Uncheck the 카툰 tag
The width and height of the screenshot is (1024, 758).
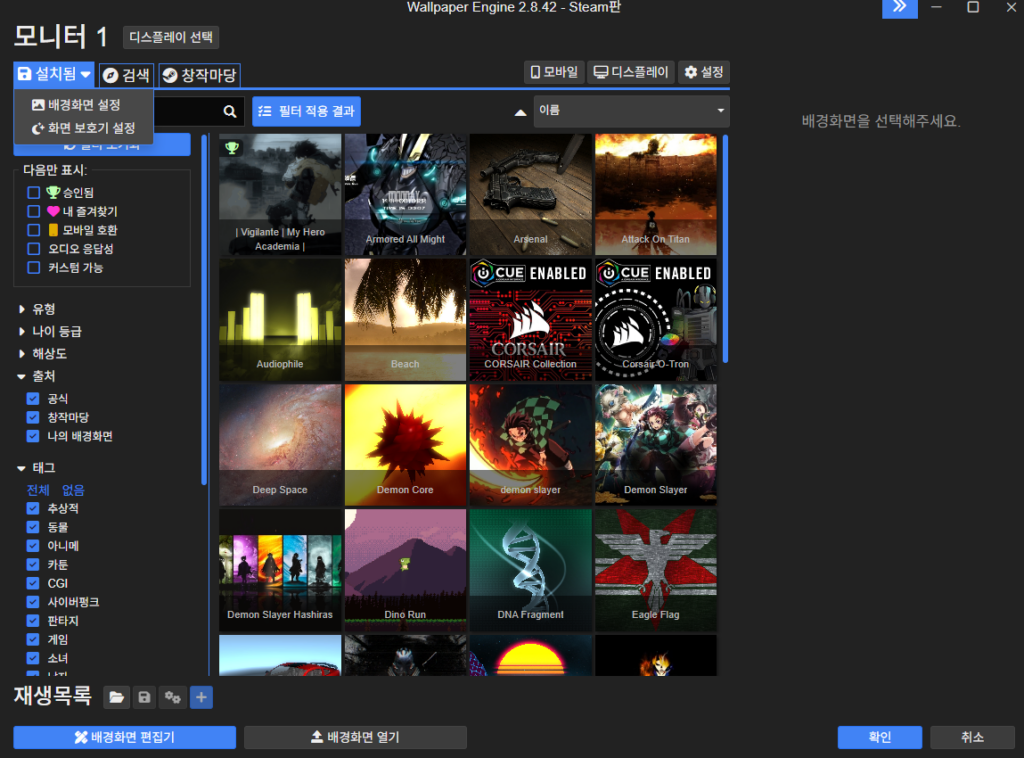tap(33, 565)
